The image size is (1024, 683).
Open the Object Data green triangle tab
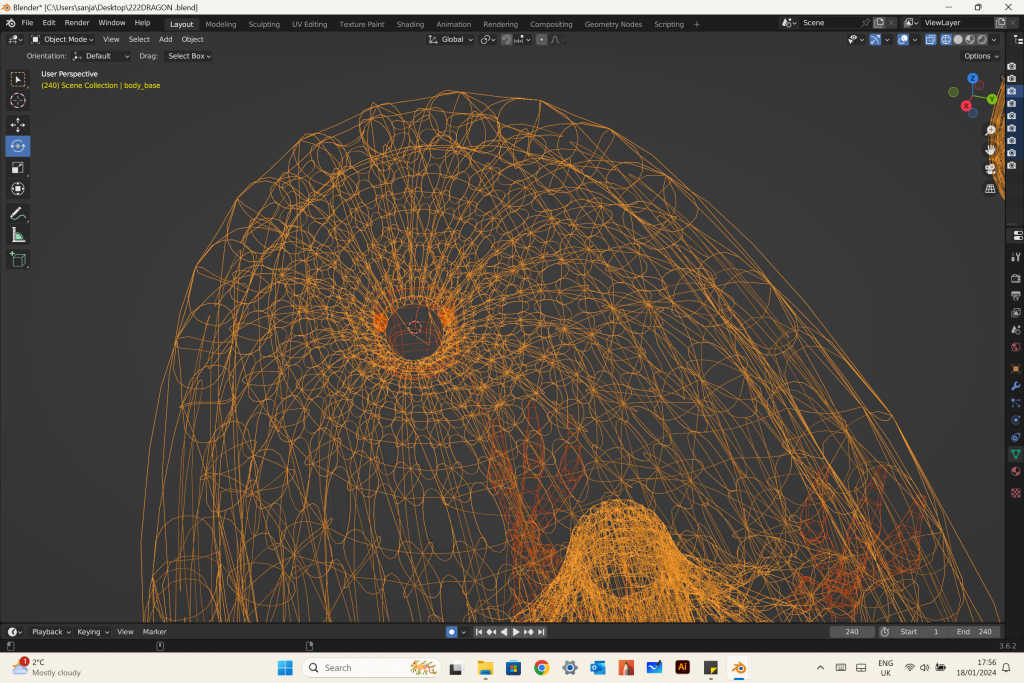(1016, 454)
